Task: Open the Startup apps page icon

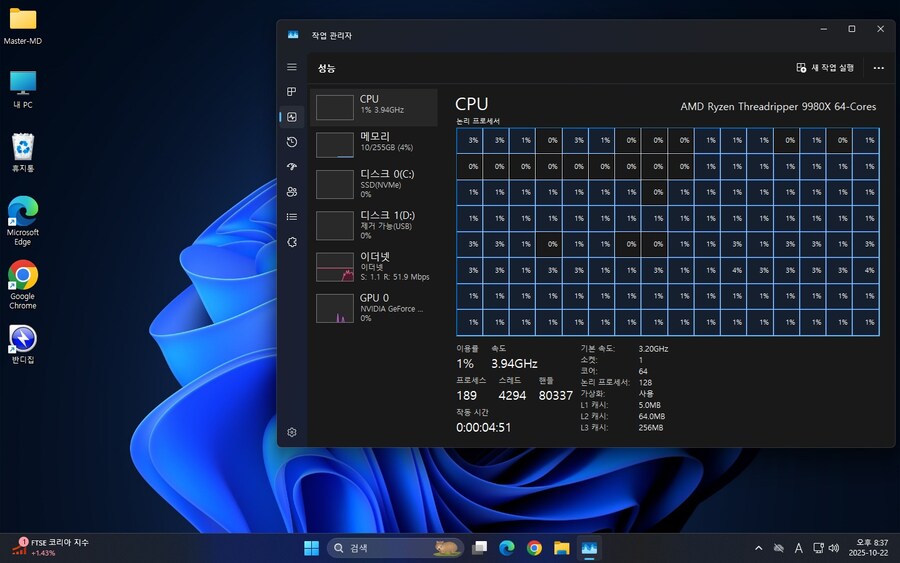Action: tap(292, 167)
